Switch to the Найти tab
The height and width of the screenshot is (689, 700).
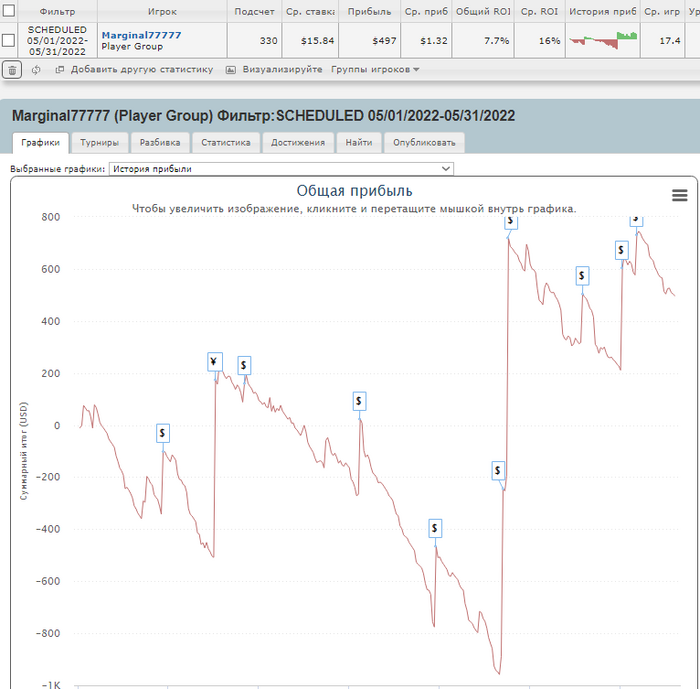point(359,142)
